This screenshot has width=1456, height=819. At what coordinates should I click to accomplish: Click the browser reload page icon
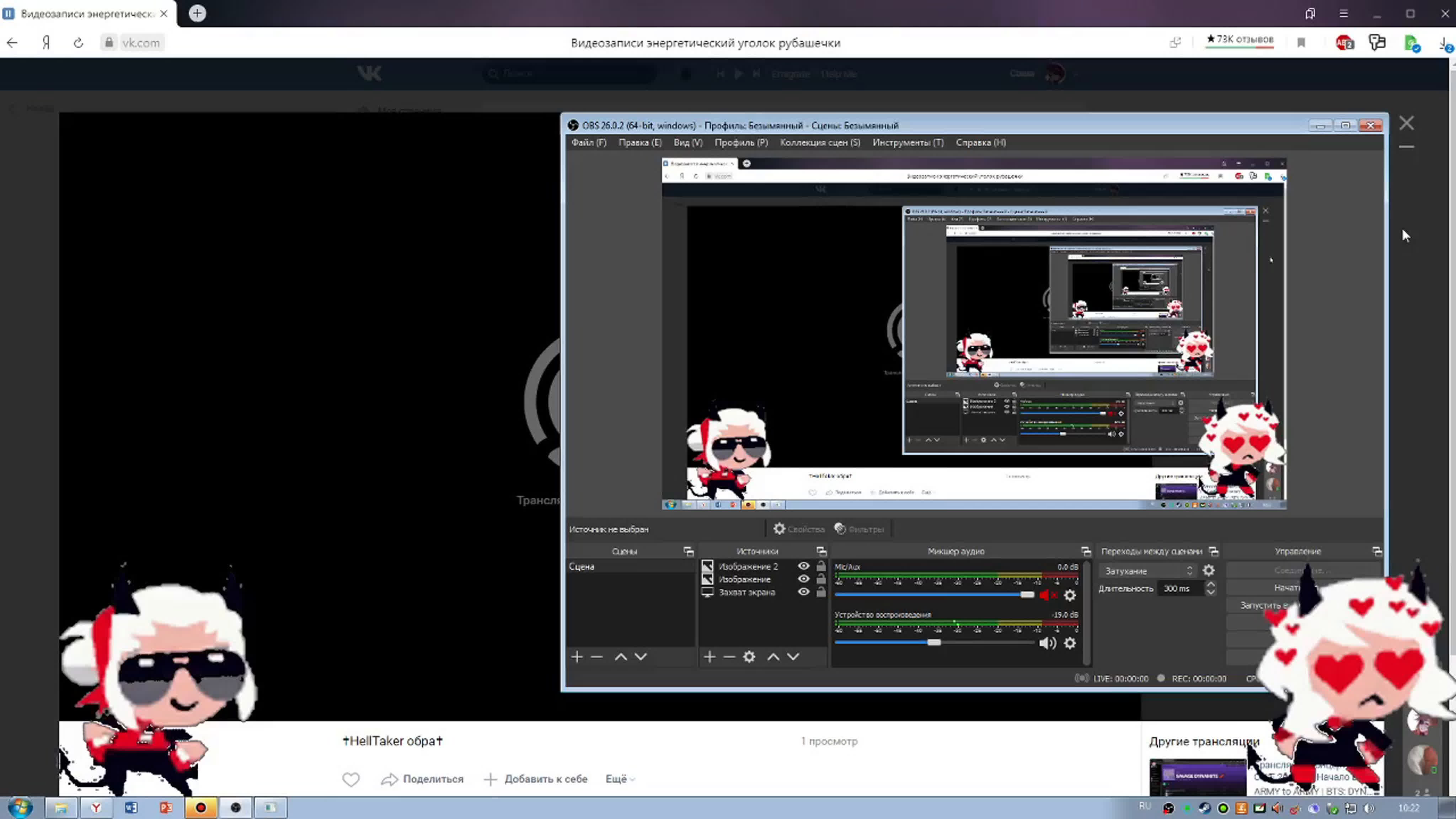[78, 43]
